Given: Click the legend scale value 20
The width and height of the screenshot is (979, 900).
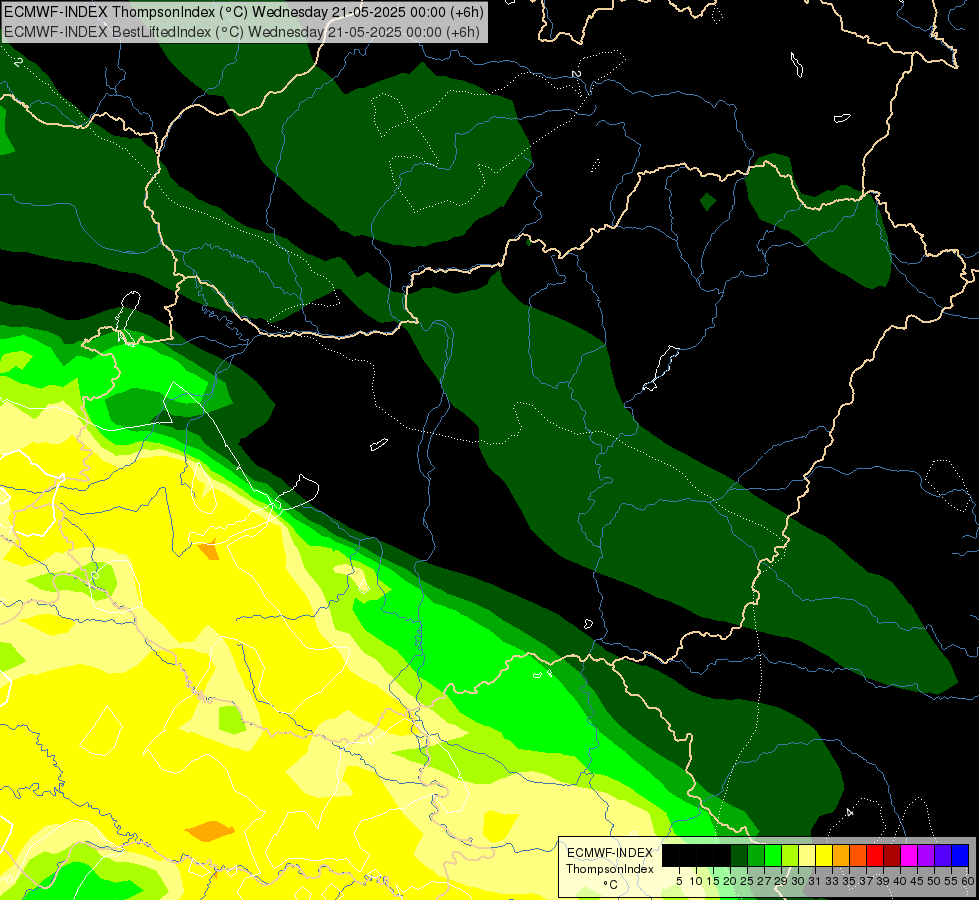Looking at the screenshot, I should click(730, 881).
